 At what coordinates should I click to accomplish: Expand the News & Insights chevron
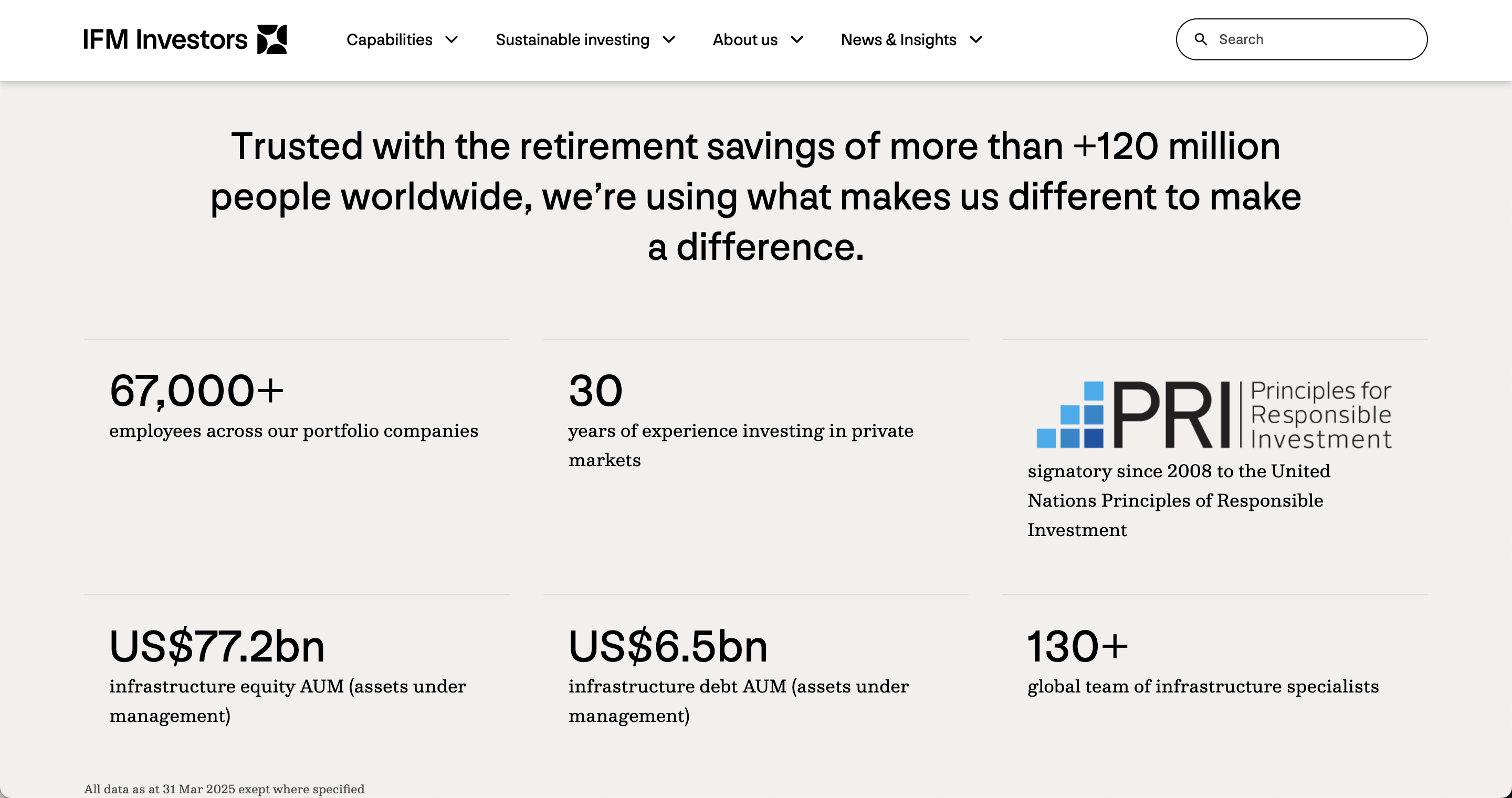pyautogui.click(x=975, y=39)
